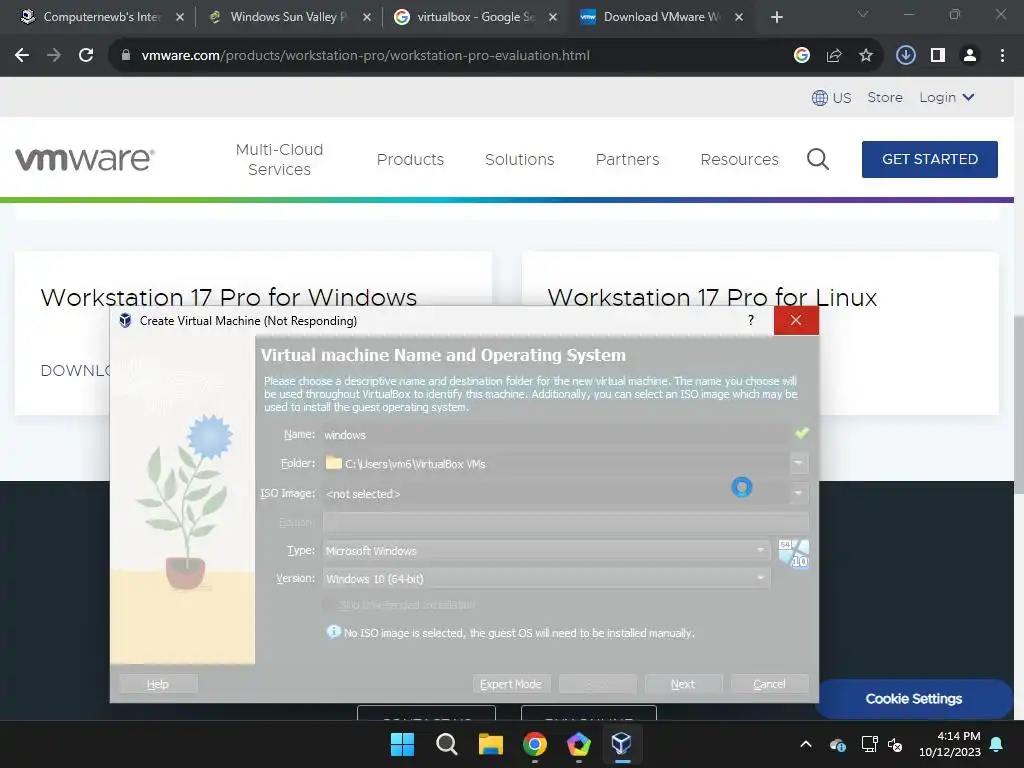
Task: Click the Chrome back arrow
Action: pos(22,56)
